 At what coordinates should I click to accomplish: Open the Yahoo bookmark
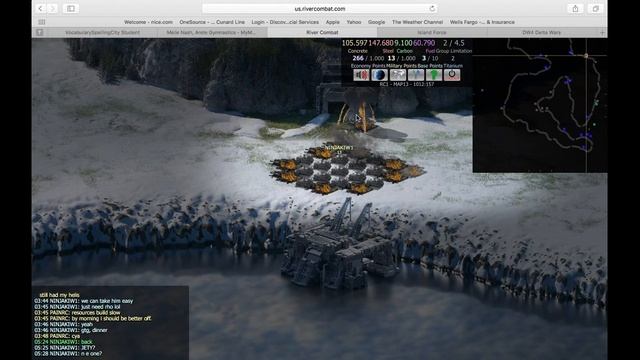[354, 22]
